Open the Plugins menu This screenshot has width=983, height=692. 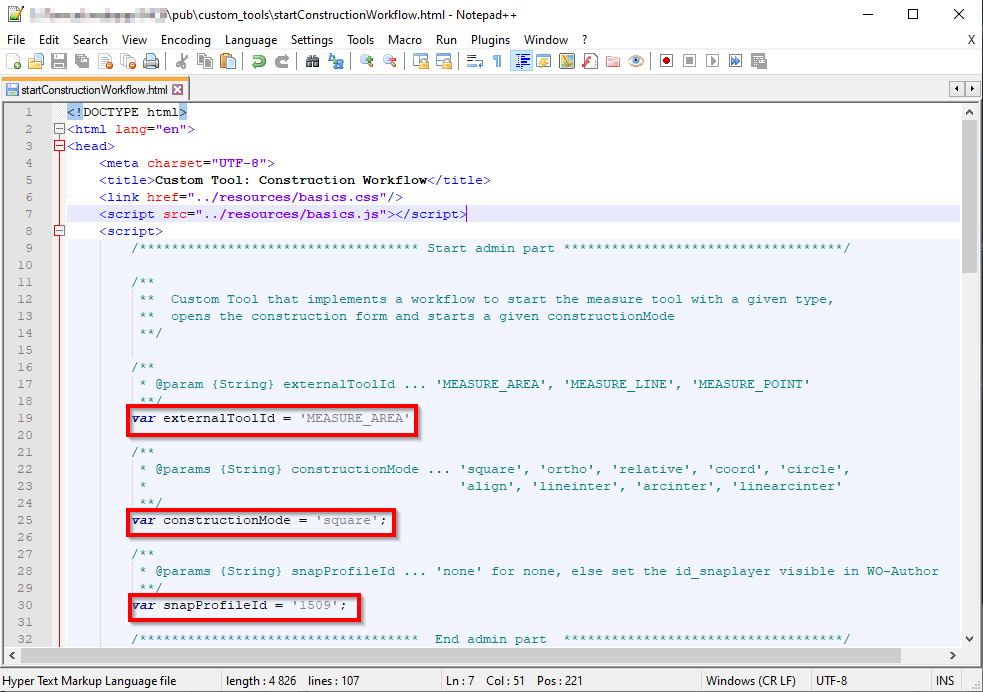tap(490, 40)
